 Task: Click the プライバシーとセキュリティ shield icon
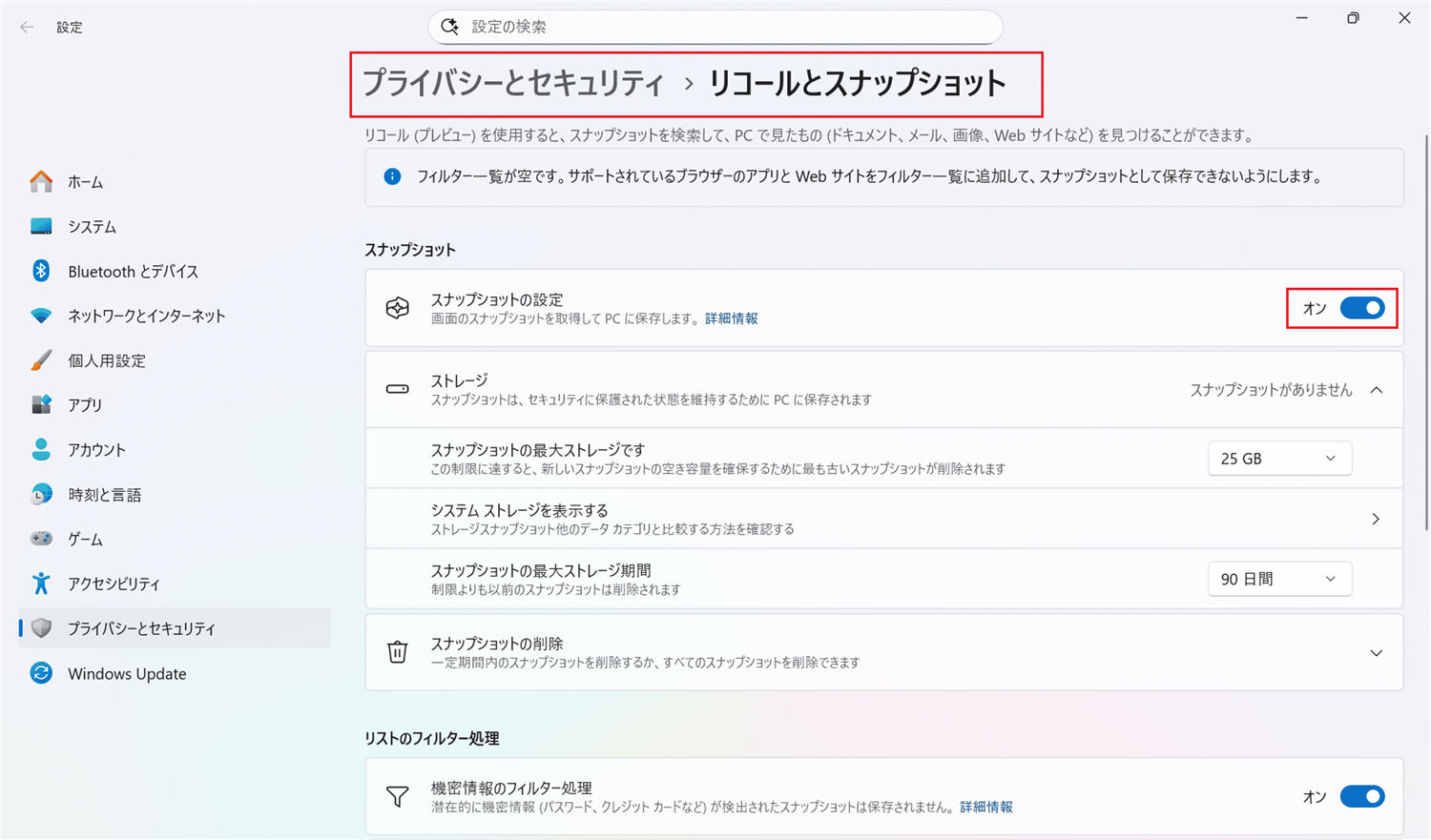point(41,628)
